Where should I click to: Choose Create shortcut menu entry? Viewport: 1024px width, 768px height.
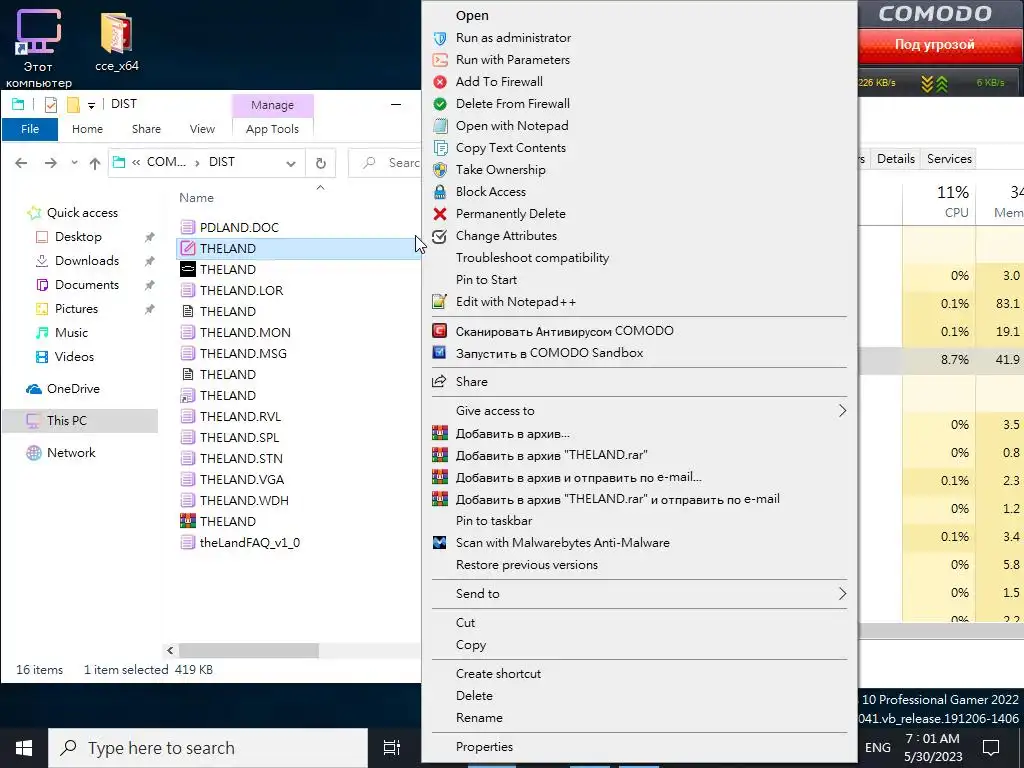click(x=498, y=674)
